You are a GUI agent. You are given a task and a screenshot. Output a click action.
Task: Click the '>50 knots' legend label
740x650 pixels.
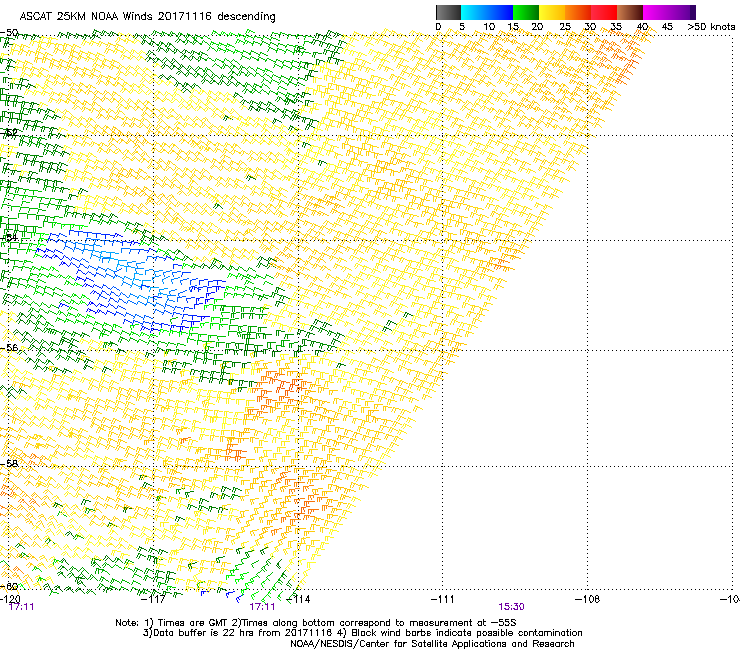711,27
